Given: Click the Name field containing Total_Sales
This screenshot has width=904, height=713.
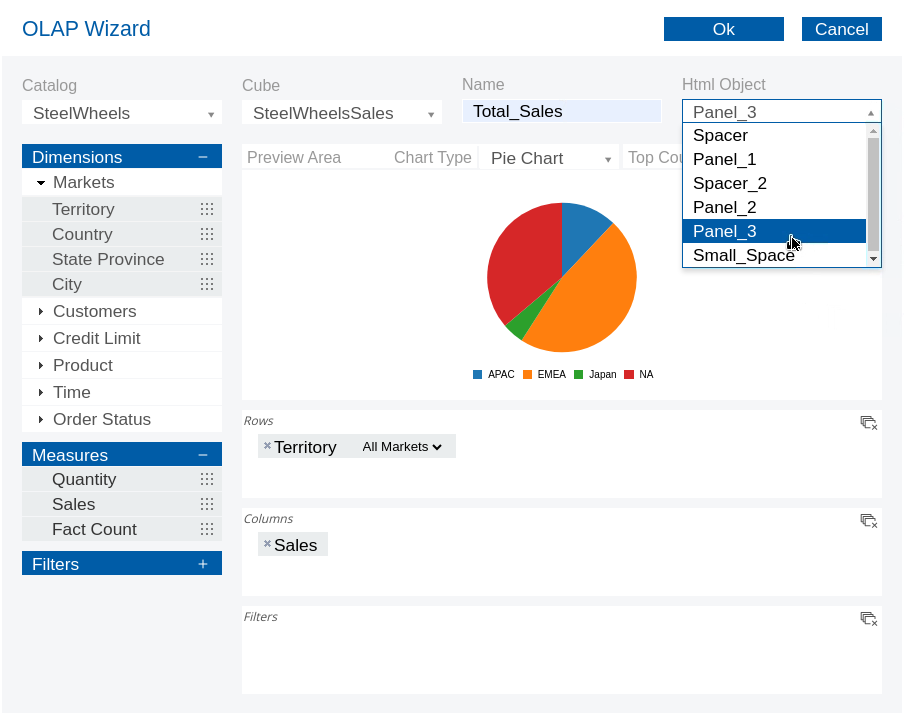Looking at the screenshot, I should click(561, 112).
